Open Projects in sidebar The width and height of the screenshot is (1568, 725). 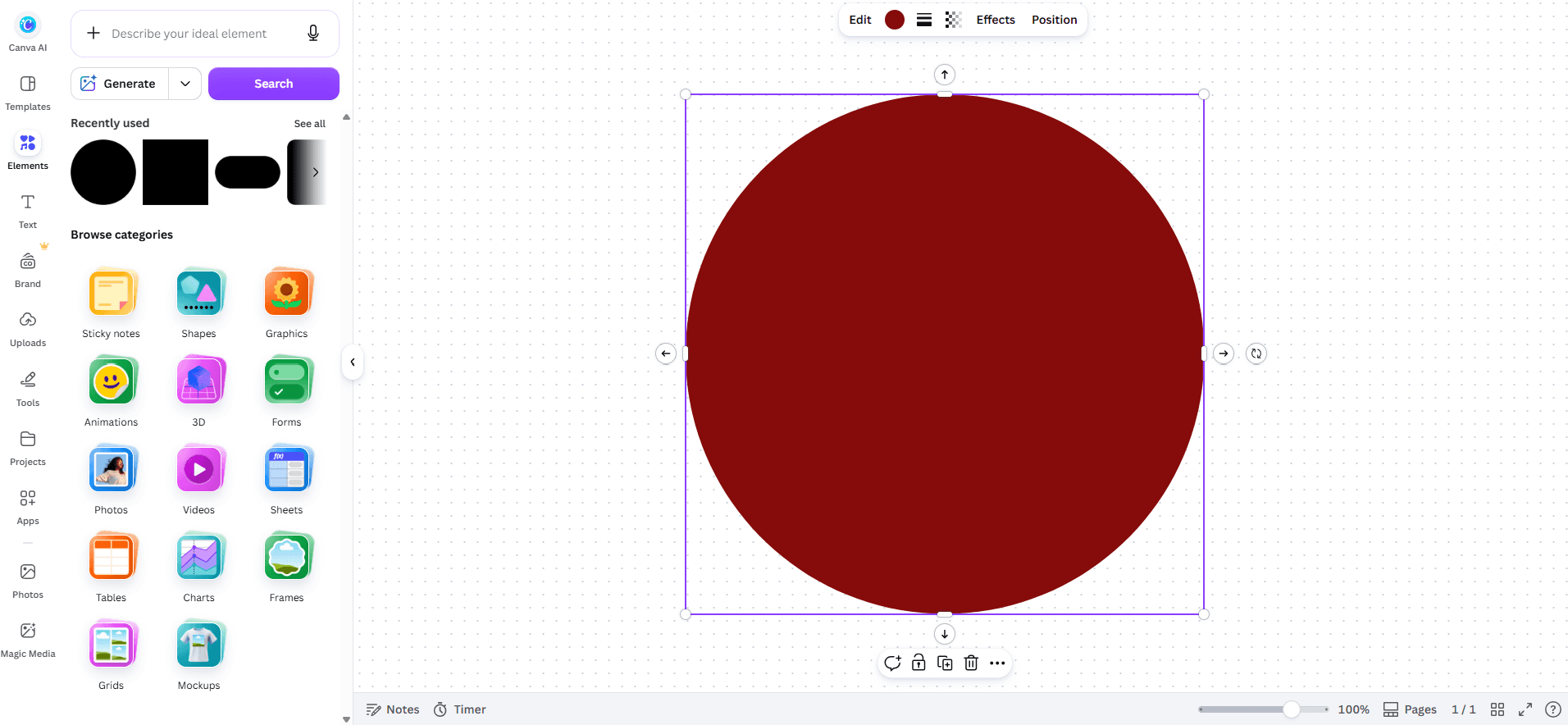point(28,448)
